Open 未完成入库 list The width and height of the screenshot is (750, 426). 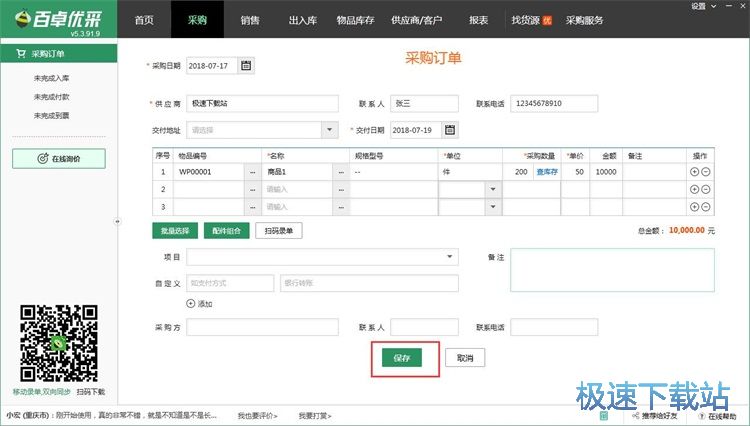52,78
